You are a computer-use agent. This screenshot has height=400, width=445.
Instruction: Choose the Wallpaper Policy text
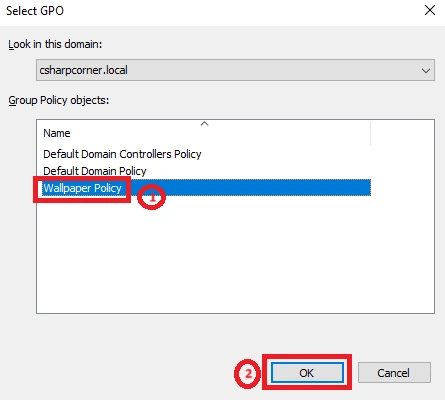point(82,188)
